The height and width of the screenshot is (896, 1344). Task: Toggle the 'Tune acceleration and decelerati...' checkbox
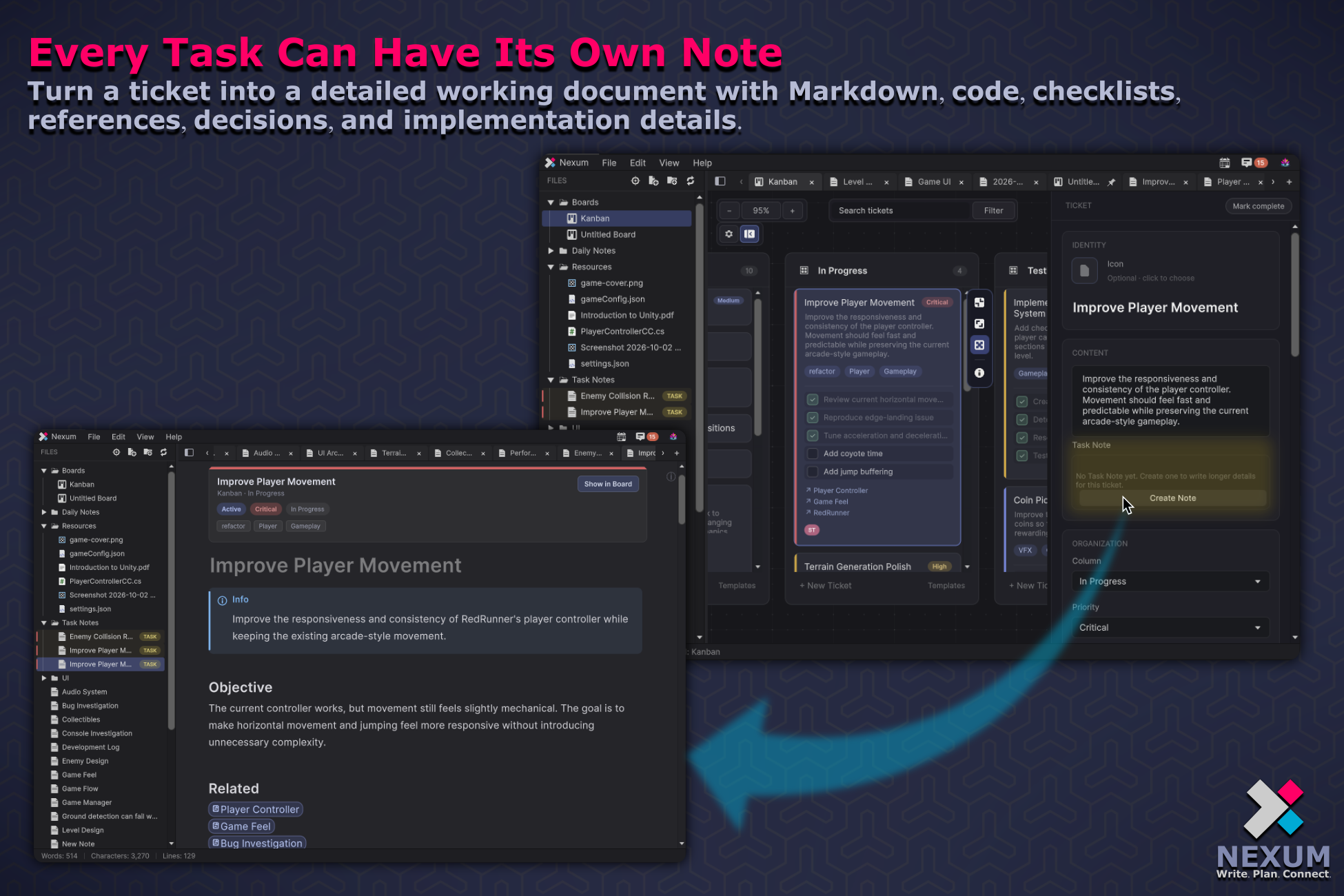(x=813, y=436)
